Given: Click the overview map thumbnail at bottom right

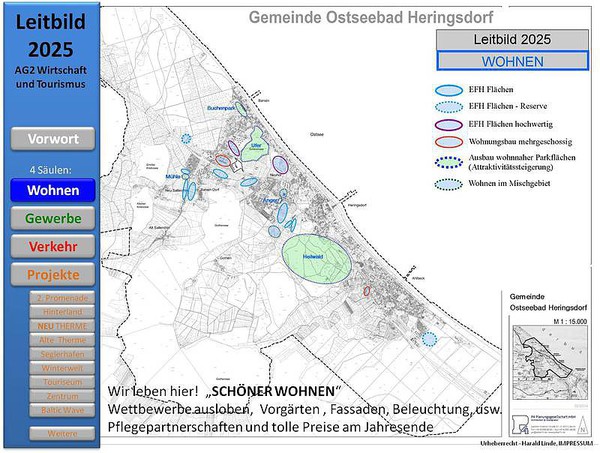Looking at the screenshot, I should (x=545, y=366).
